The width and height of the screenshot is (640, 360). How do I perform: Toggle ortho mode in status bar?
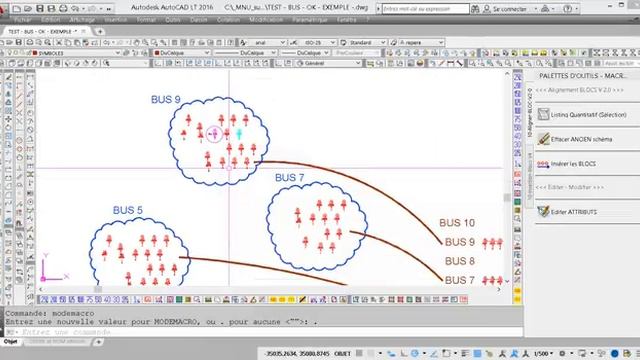click(404, 353)
